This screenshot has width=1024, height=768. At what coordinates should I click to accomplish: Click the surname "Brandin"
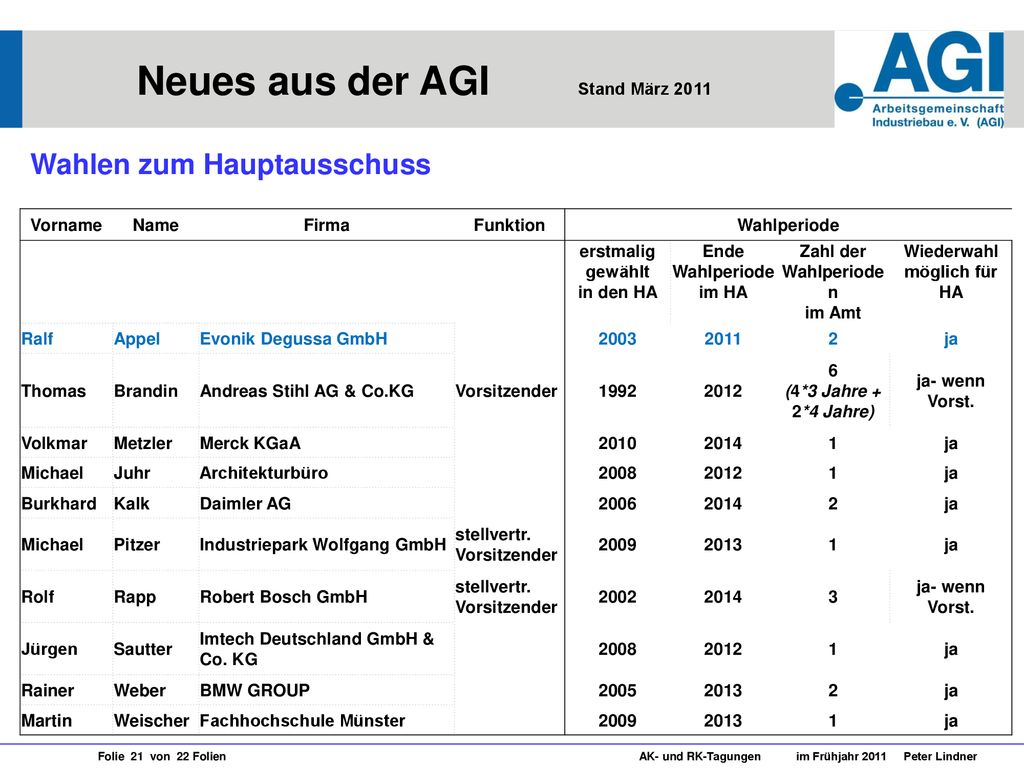[146, 391]
